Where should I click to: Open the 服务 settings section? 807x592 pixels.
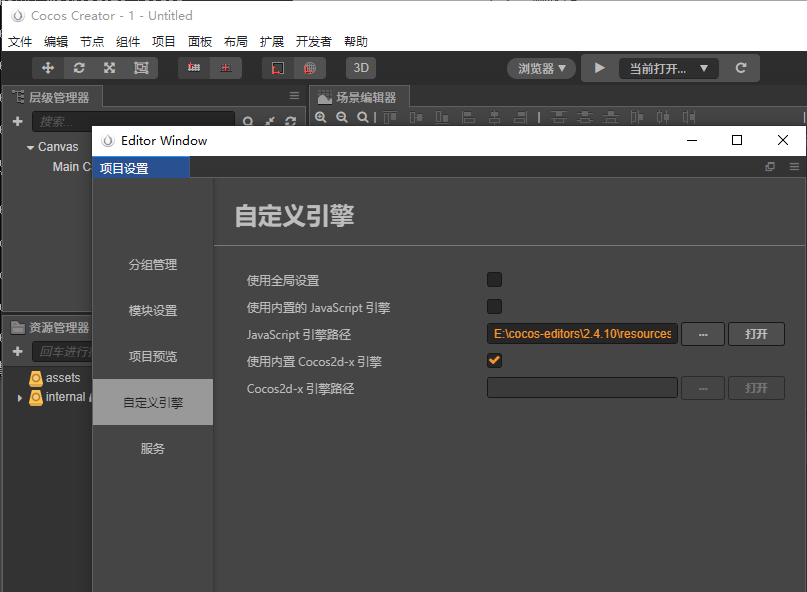click(x=153, y=448)
